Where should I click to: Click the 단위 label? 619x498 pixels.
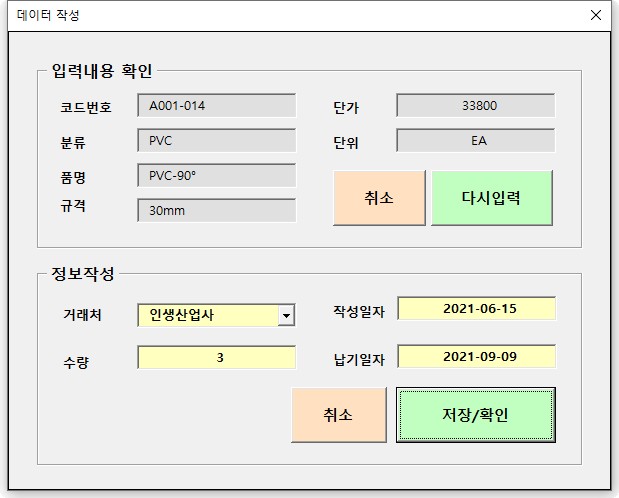(346, 142)
